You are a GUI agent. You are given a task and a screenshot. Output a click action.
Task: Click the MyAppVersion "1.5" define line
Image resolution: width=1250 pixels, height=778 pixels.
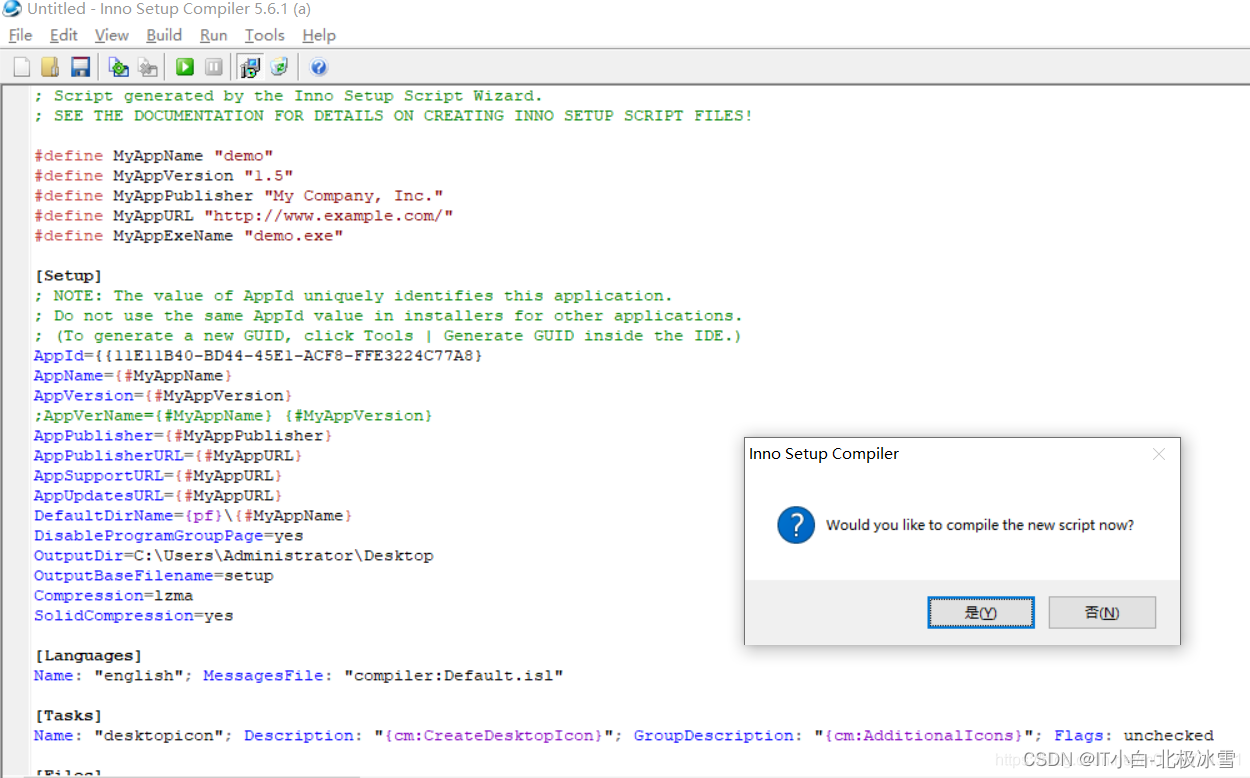coord(163,176)
